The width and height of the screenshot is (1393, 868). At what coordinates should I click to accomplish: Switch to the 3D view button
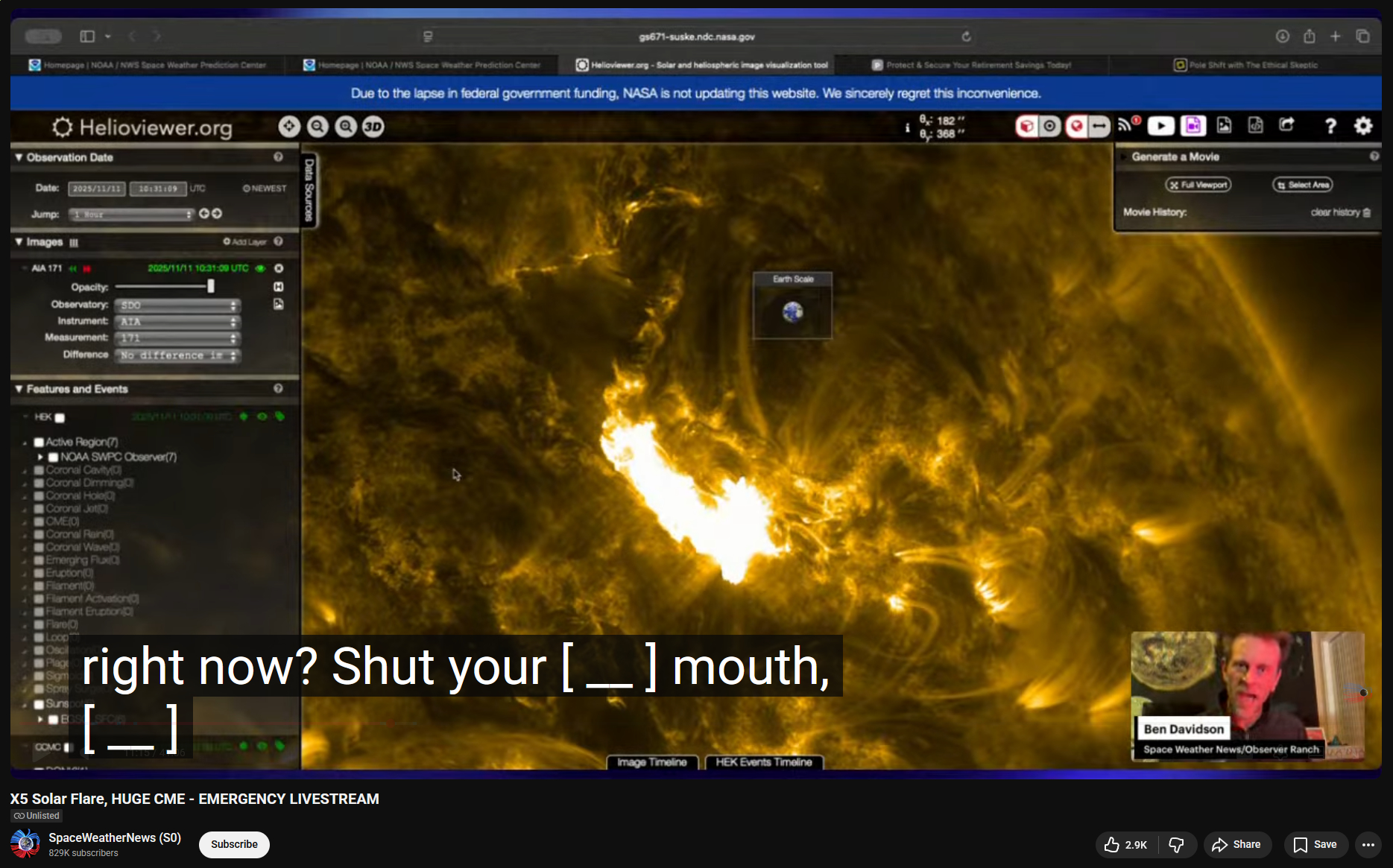click(373, 127)
